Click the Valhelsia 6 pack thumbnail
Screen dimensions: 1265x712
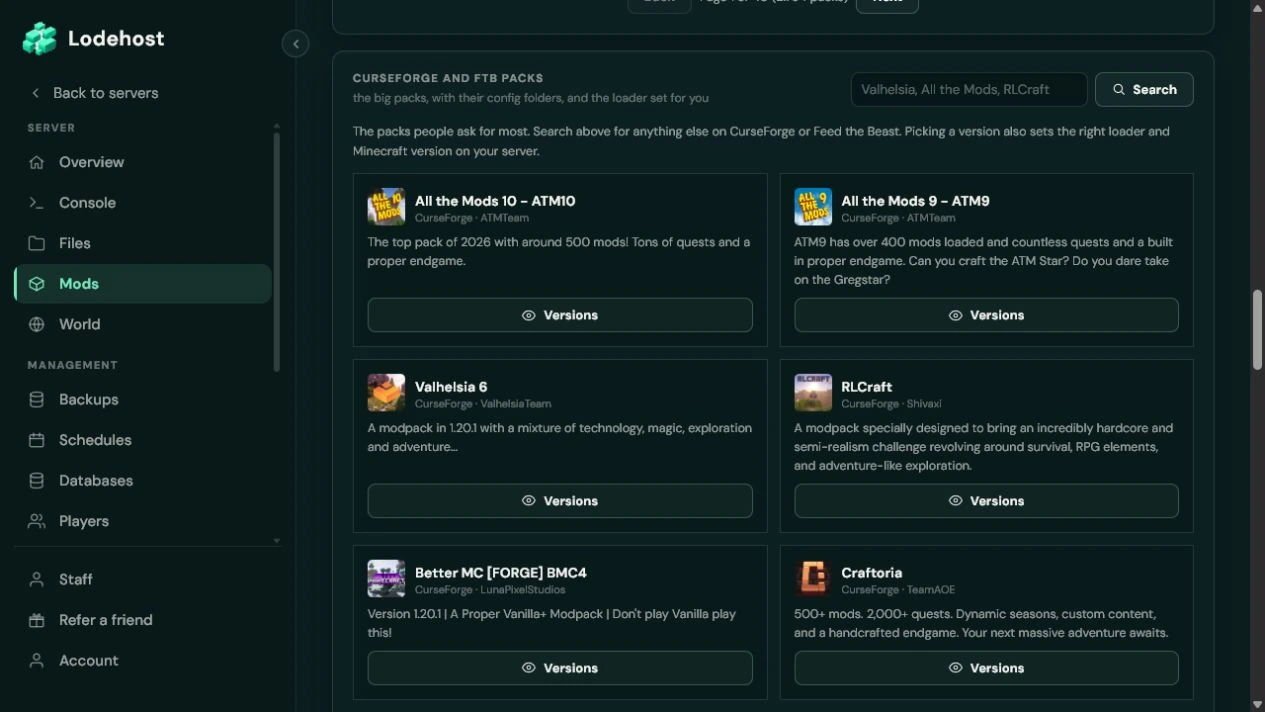point(386,393)
